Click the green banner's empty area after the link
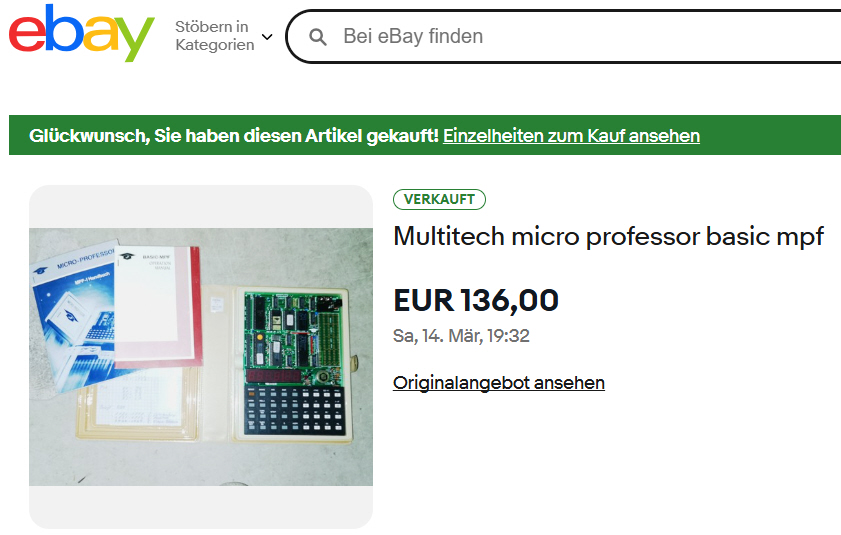The image size is (841, 535). 770,135
